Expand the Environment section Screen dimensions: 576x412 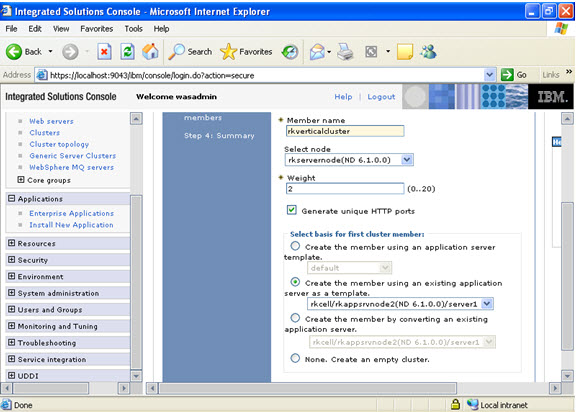click(12, 276)
